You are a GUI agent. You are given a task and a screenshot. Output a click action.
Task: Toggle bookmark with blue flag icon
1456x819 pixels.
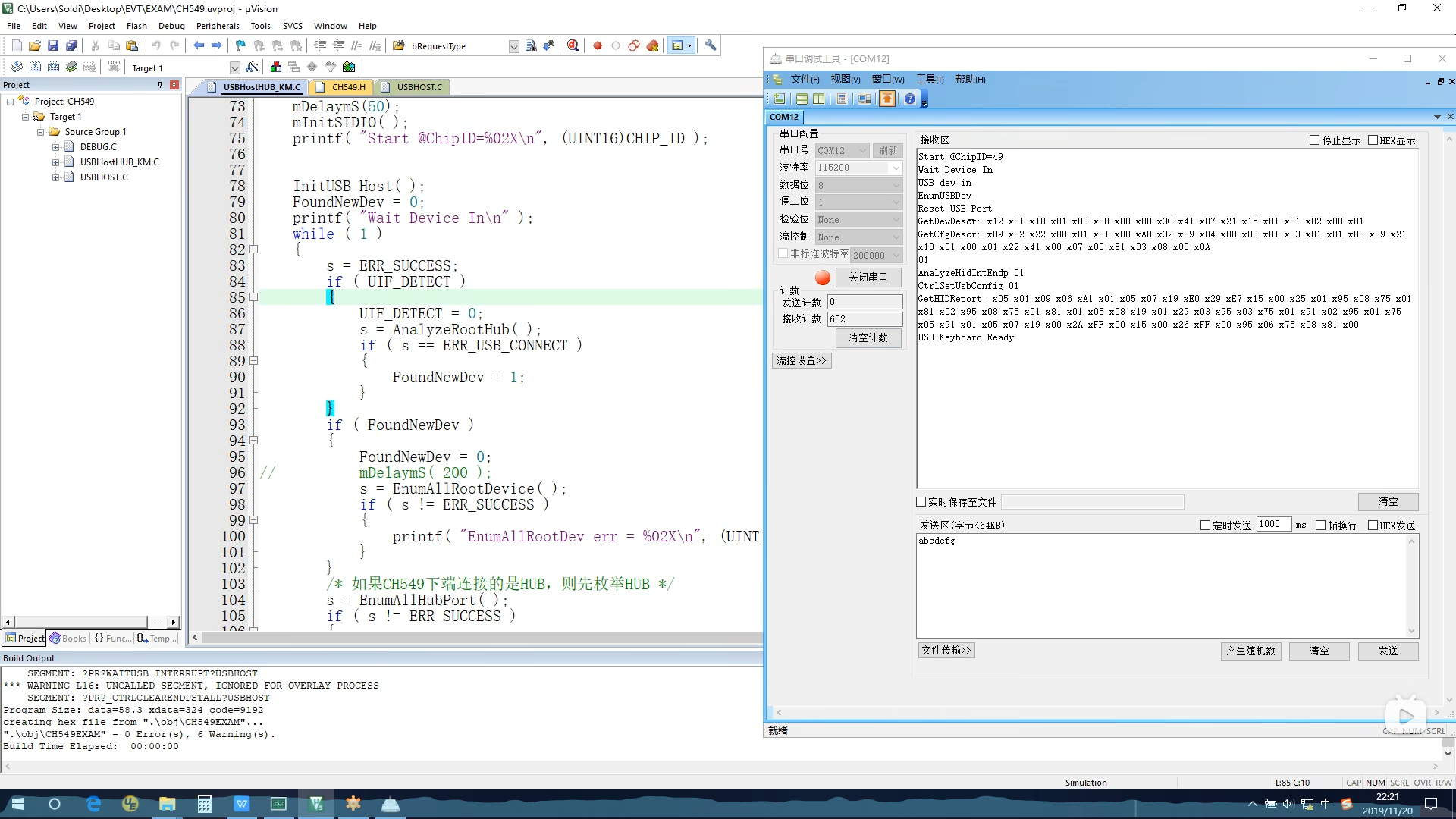pos(240,46)
